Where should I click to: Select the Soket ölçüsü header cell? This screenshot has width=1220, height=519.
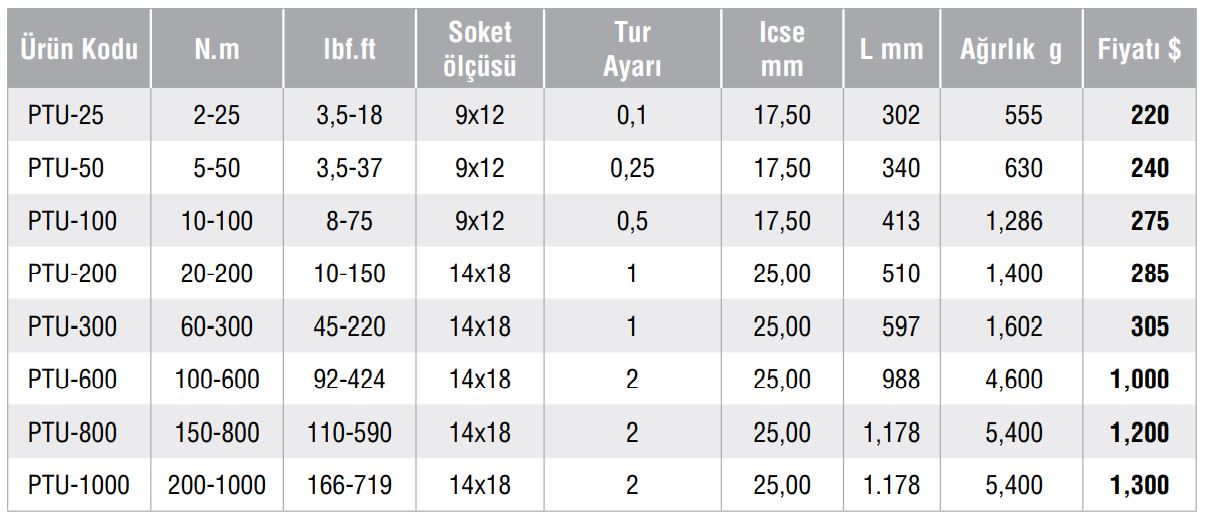(481, 49)
